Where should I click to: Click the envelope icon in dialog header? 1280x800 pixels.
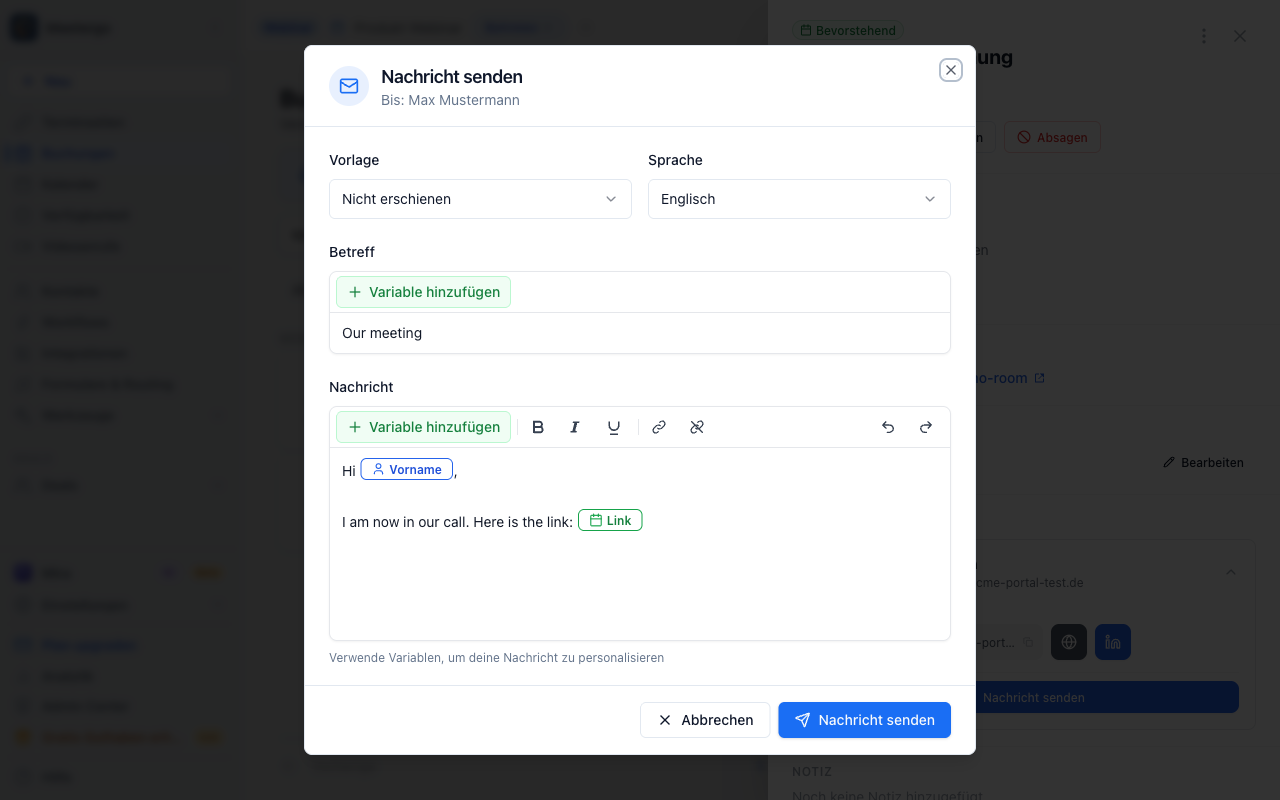349,86
